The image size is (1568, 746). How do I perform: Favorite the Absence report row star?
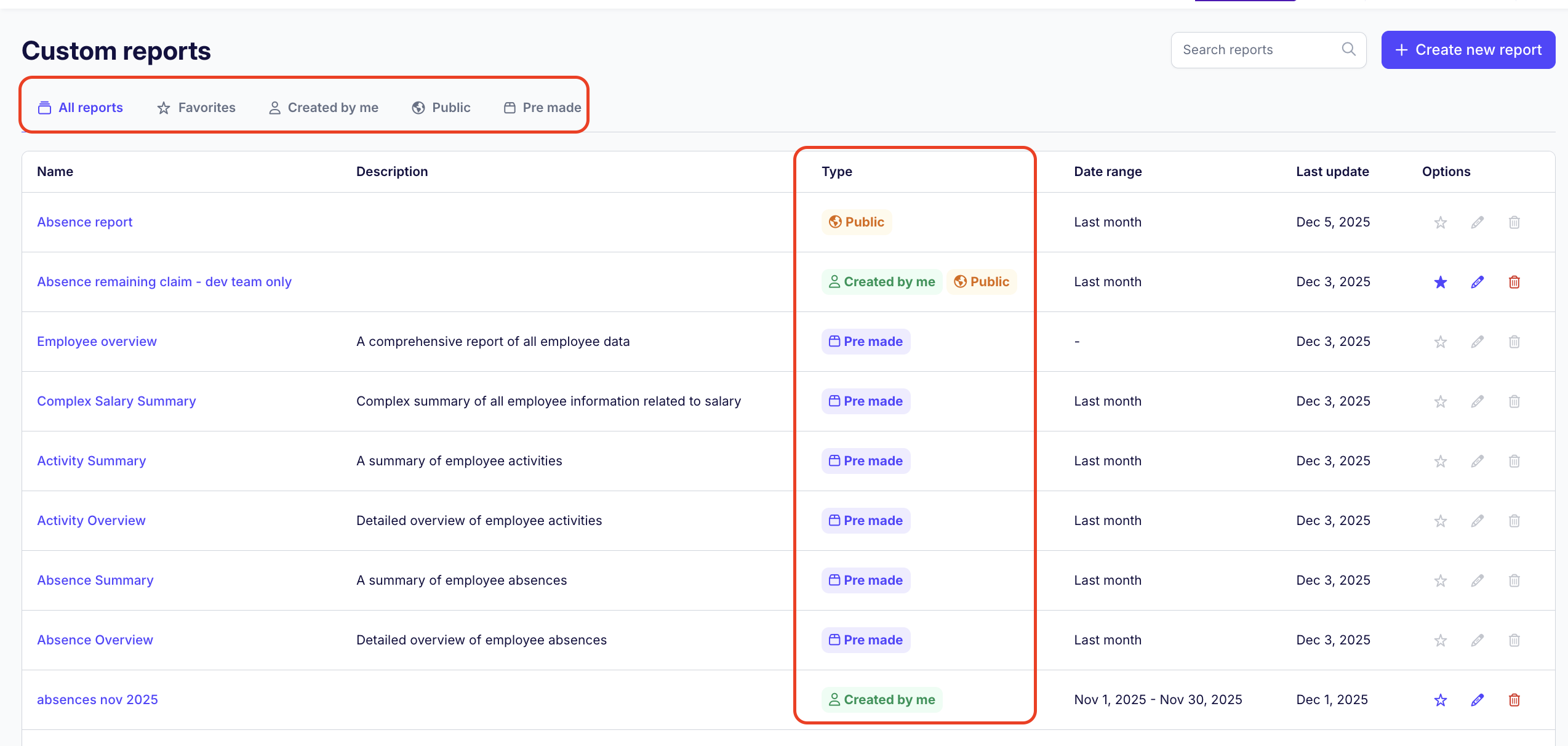click(1440, 222)
